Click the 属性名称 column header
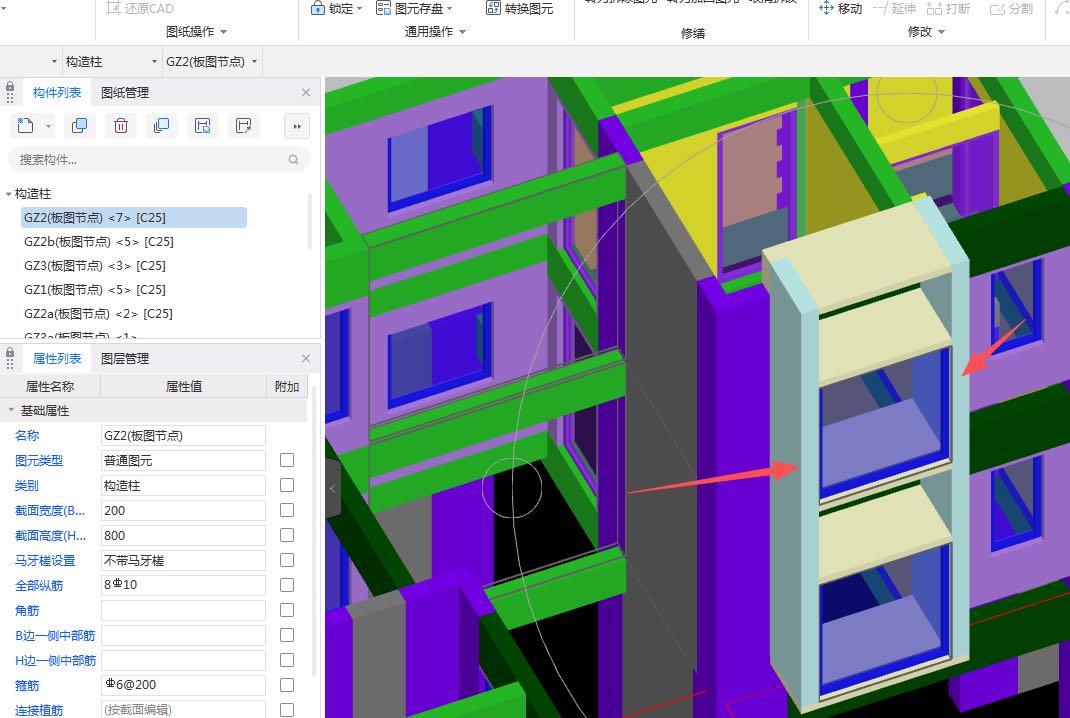1070x718 pixels. 50,386
